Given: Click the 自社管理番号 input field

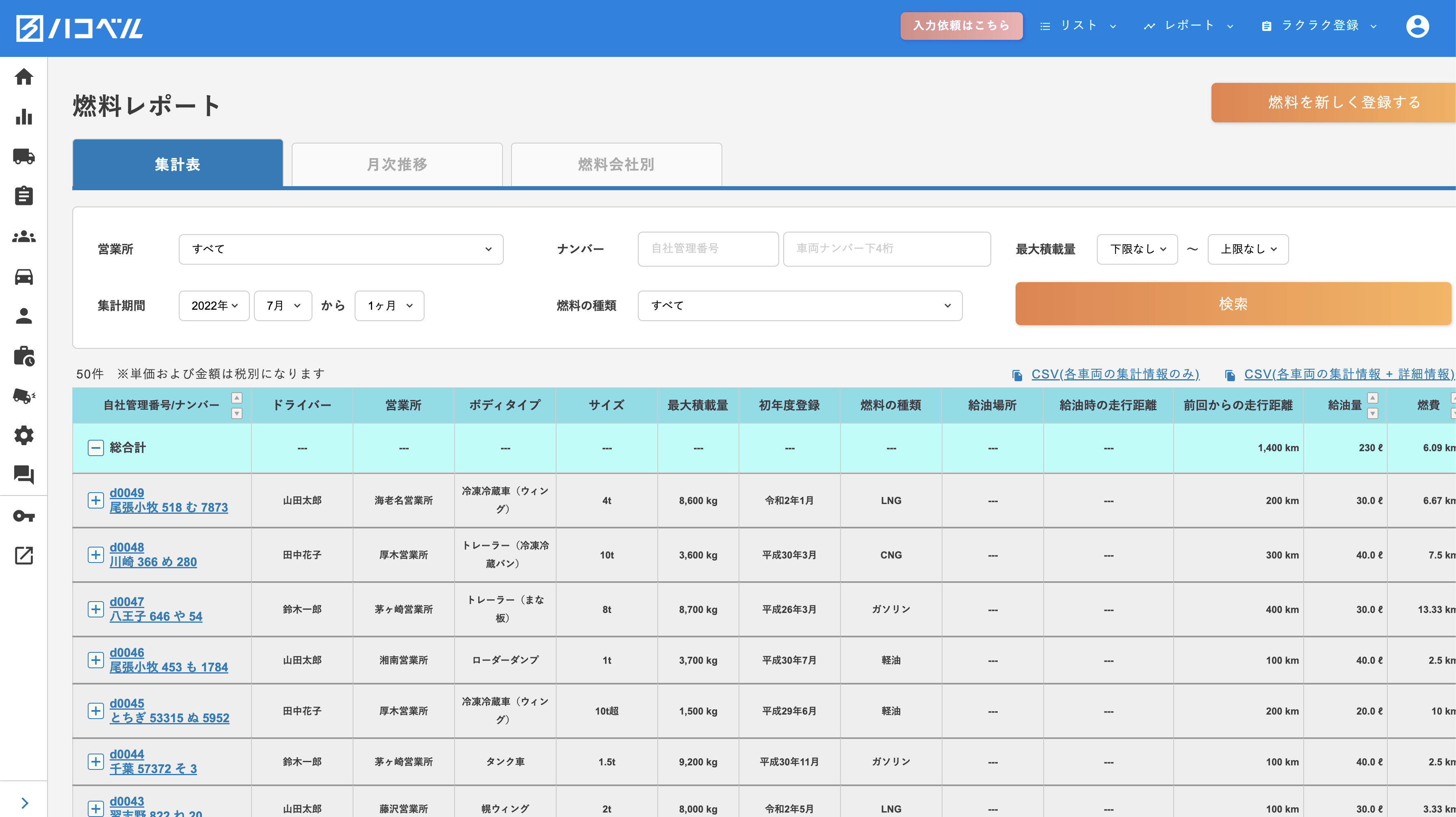Looking at the screenshot, I should 708,249.
